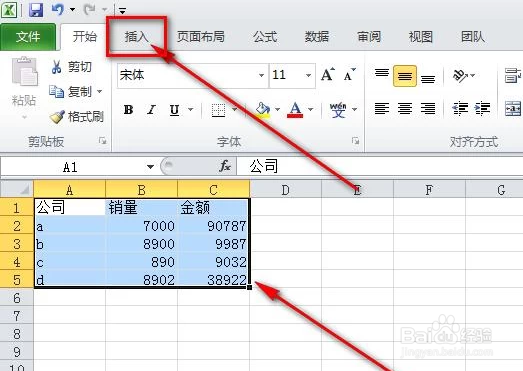The width and height of the screenshot is (523, 371).
Task: Click the wén phonetic guide icon
Action: (338, 110)
